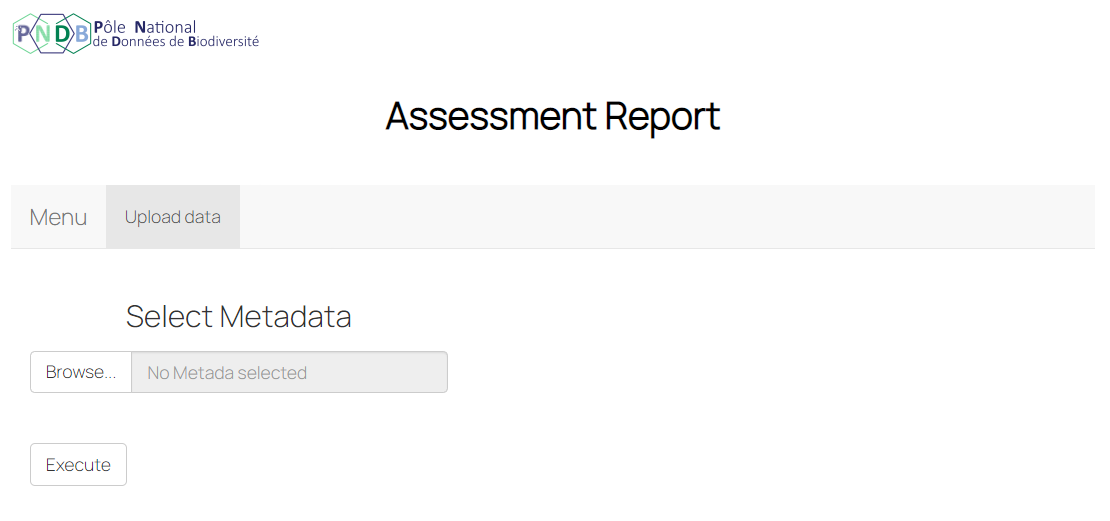Choose a metadata file via Browse...
Viewport: 1110px width, 521px height.
81,372
